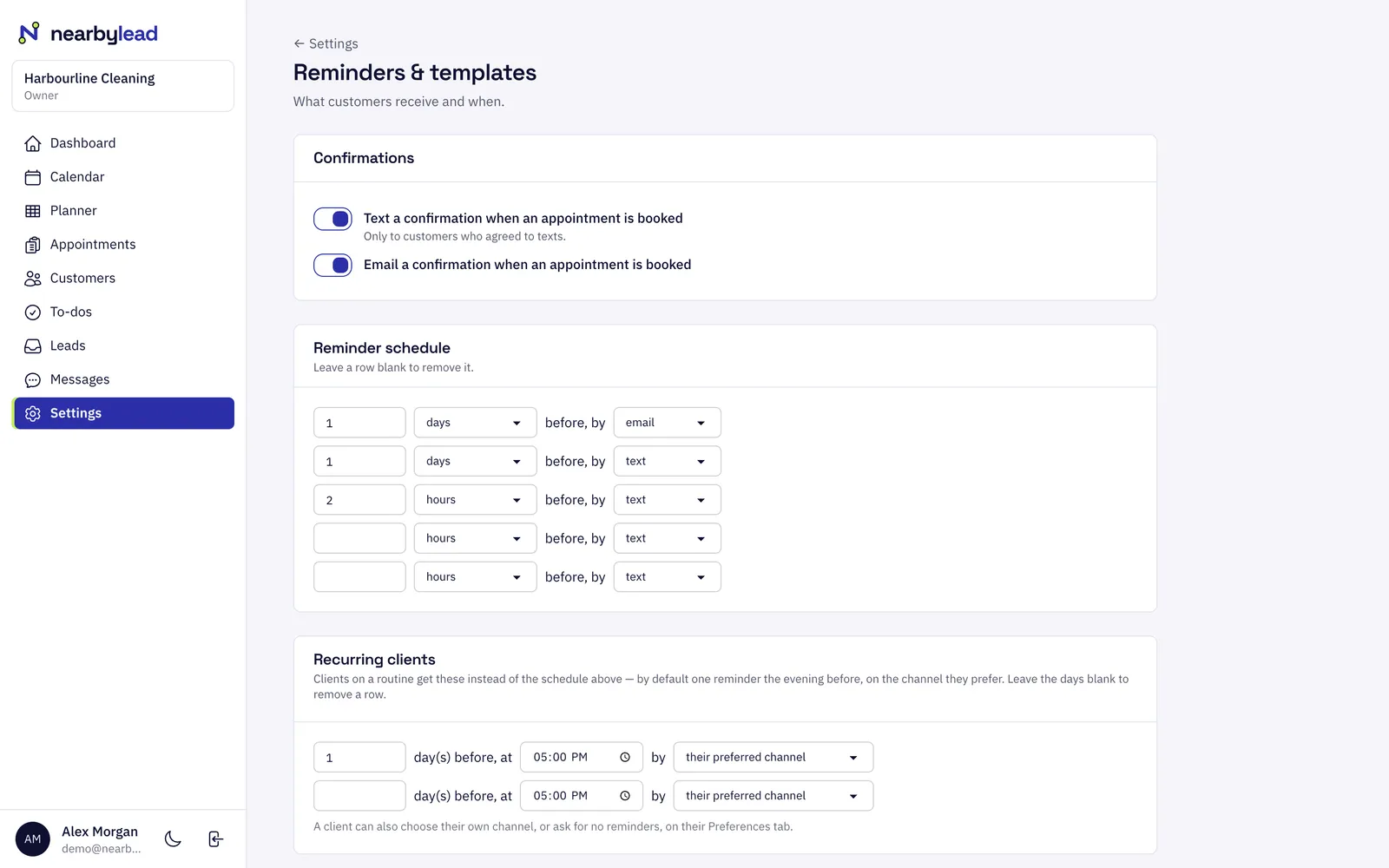
Task: Click the number field showing 2 in the reminders
Action: [359, 500]
